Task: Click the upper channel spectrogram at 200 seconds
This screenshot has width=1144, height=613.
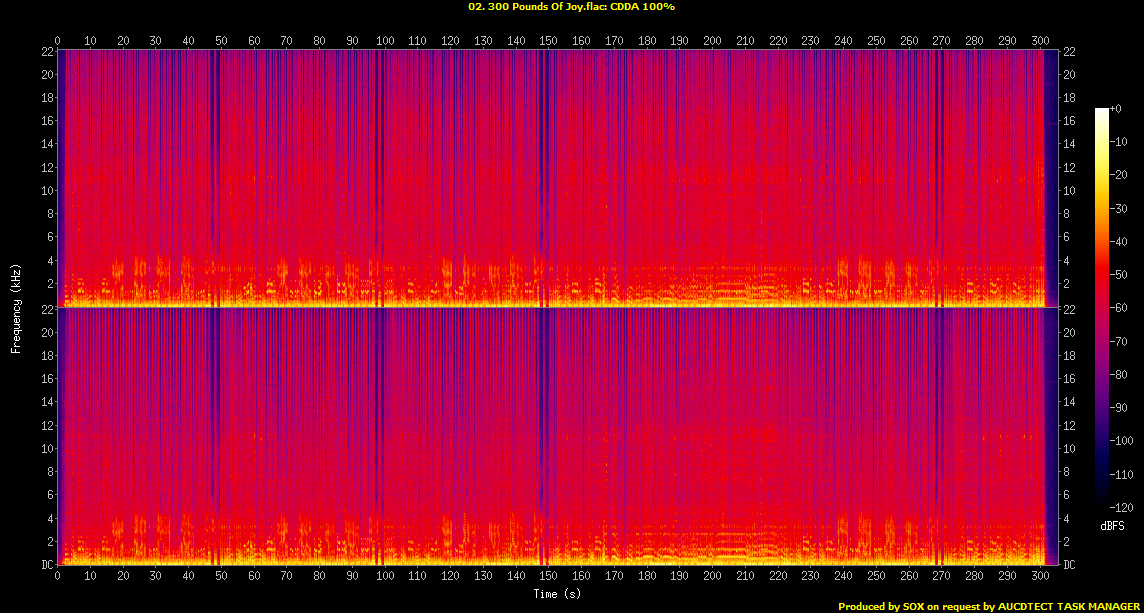Action: (712, 178)
